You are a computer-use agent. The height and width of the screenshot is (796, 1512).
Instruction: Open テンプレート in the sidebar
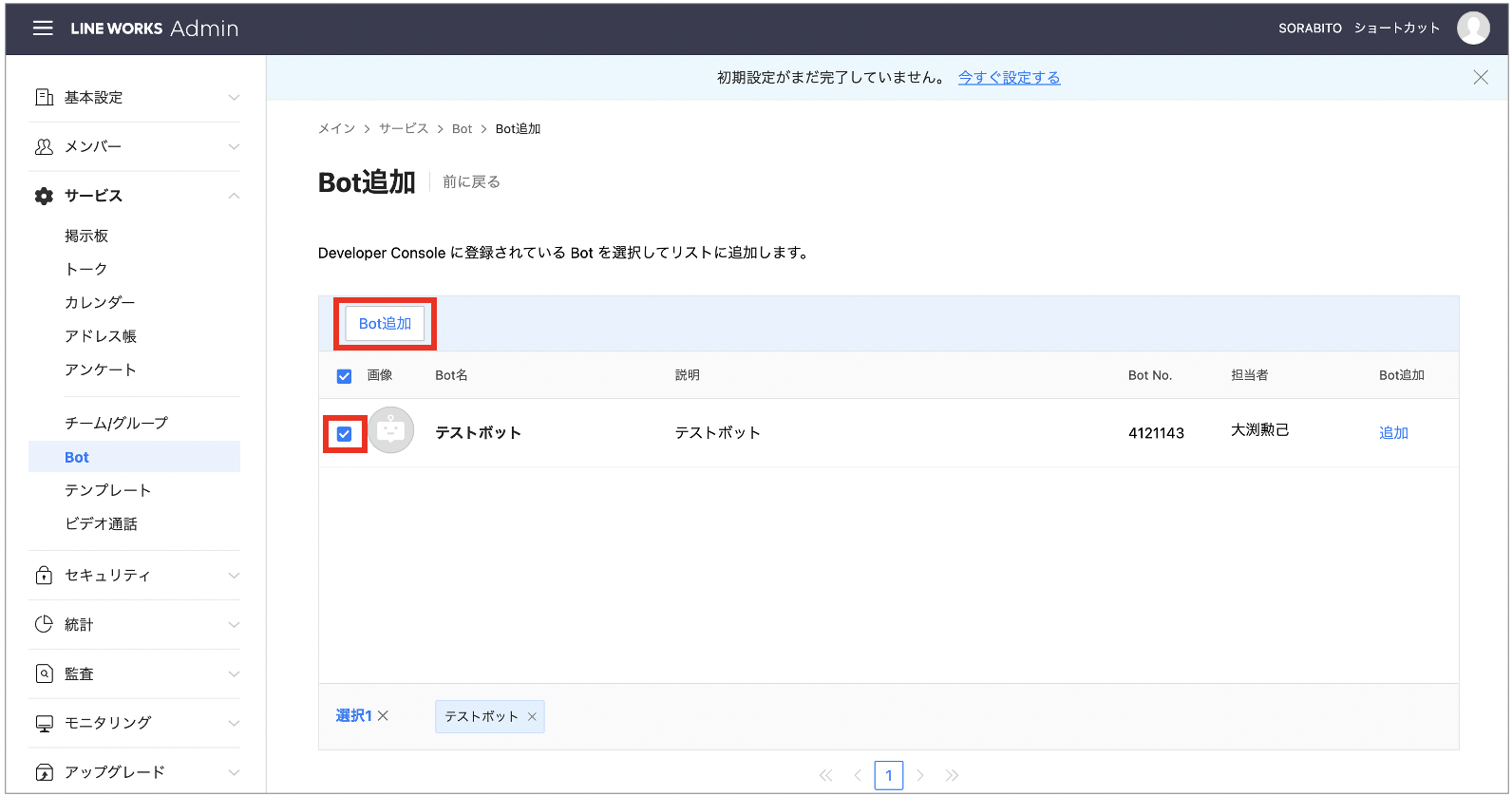pos(107,490)
